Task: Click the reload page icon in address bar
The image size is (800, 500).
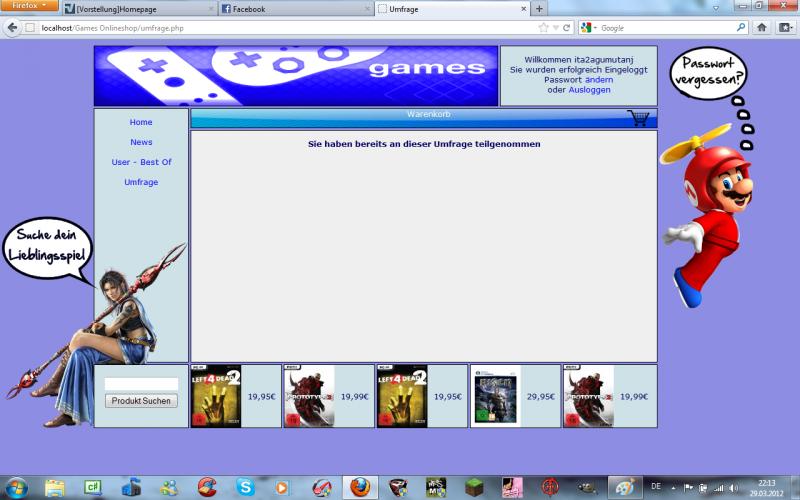Action: (567, 28)
